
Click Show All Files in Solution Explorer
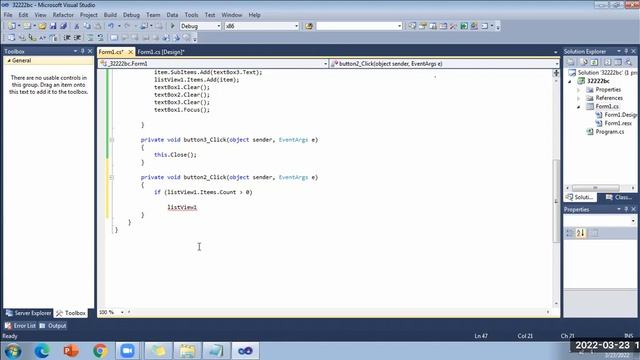tap(584, 62)
